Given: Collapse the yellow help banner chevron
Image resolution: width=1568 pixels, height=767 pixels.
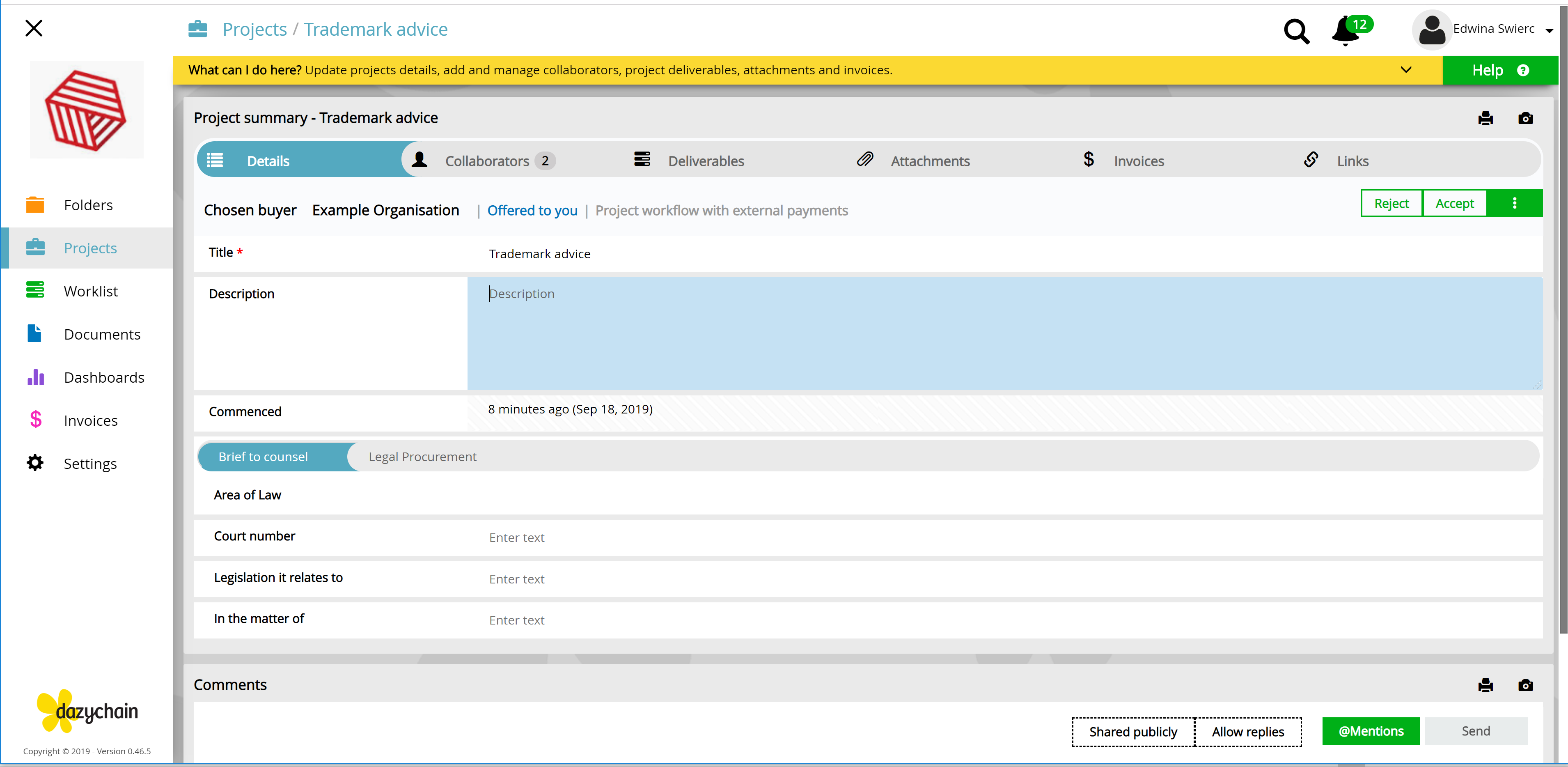Looking at the screenshot, I should tap(1406, 70).
